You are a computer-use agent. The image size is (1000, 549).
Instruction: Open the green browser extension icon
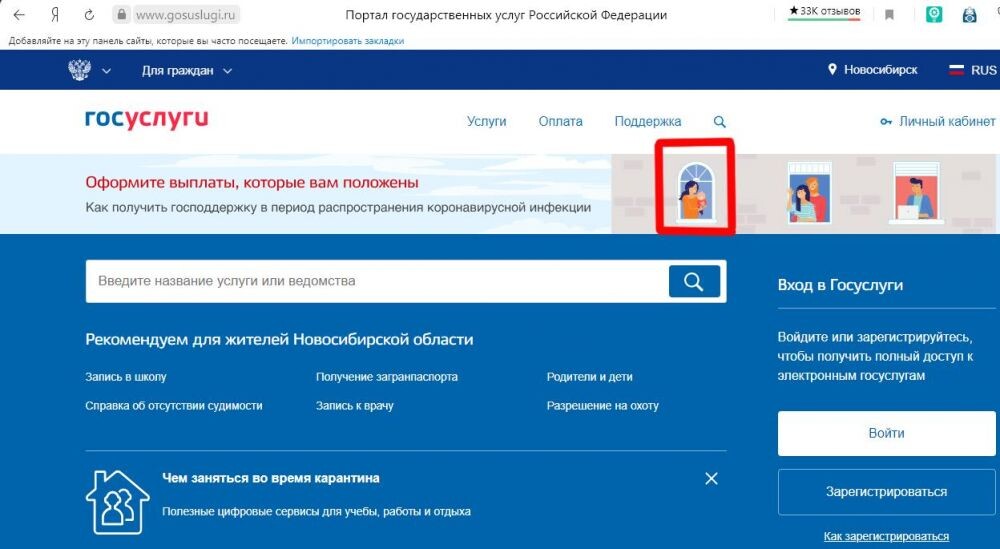(x=934, y=14)
